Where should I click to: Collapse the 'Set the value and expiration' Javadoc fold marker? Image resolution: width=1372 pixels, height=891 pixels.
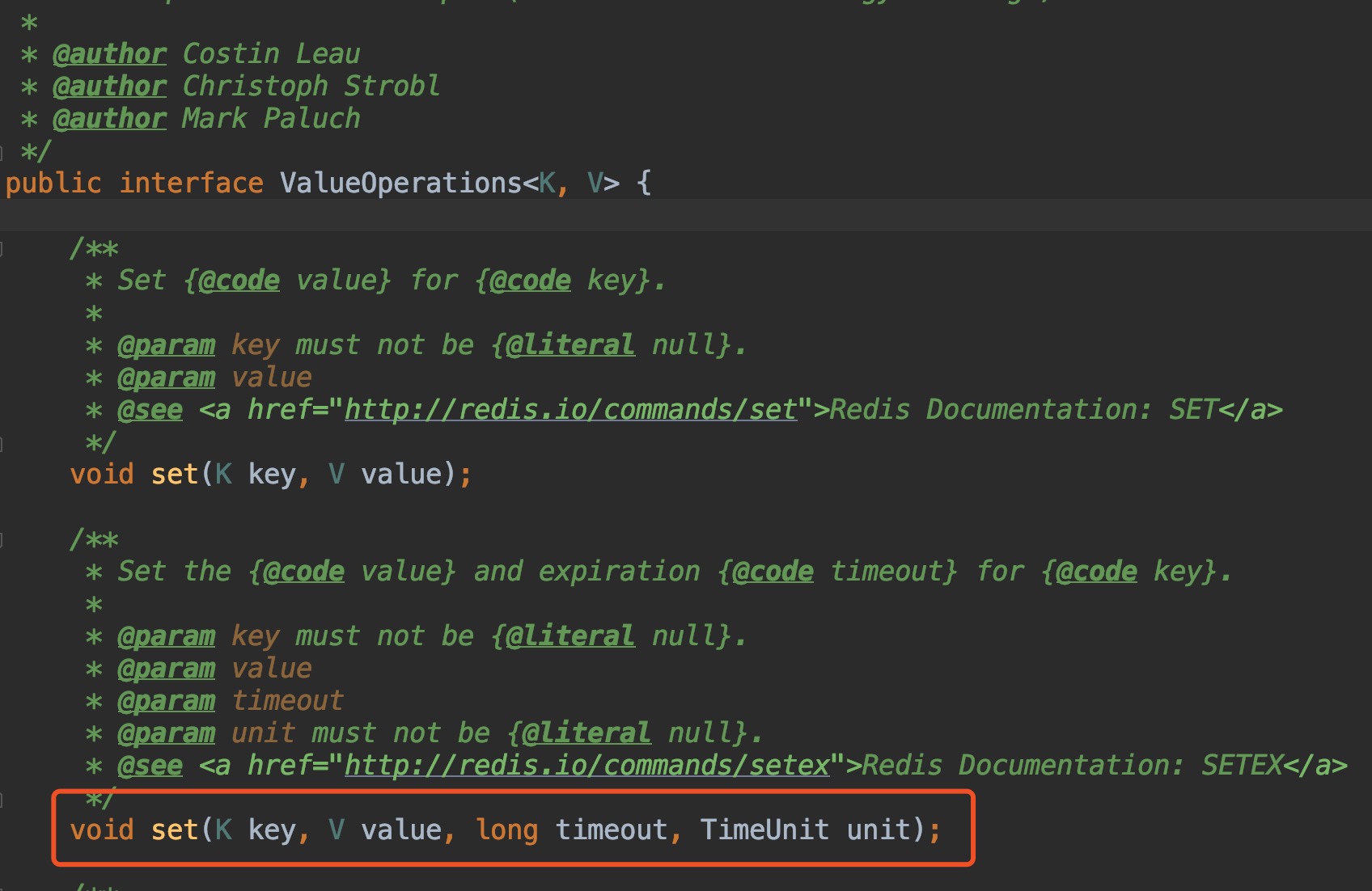[x=2, y=539]
